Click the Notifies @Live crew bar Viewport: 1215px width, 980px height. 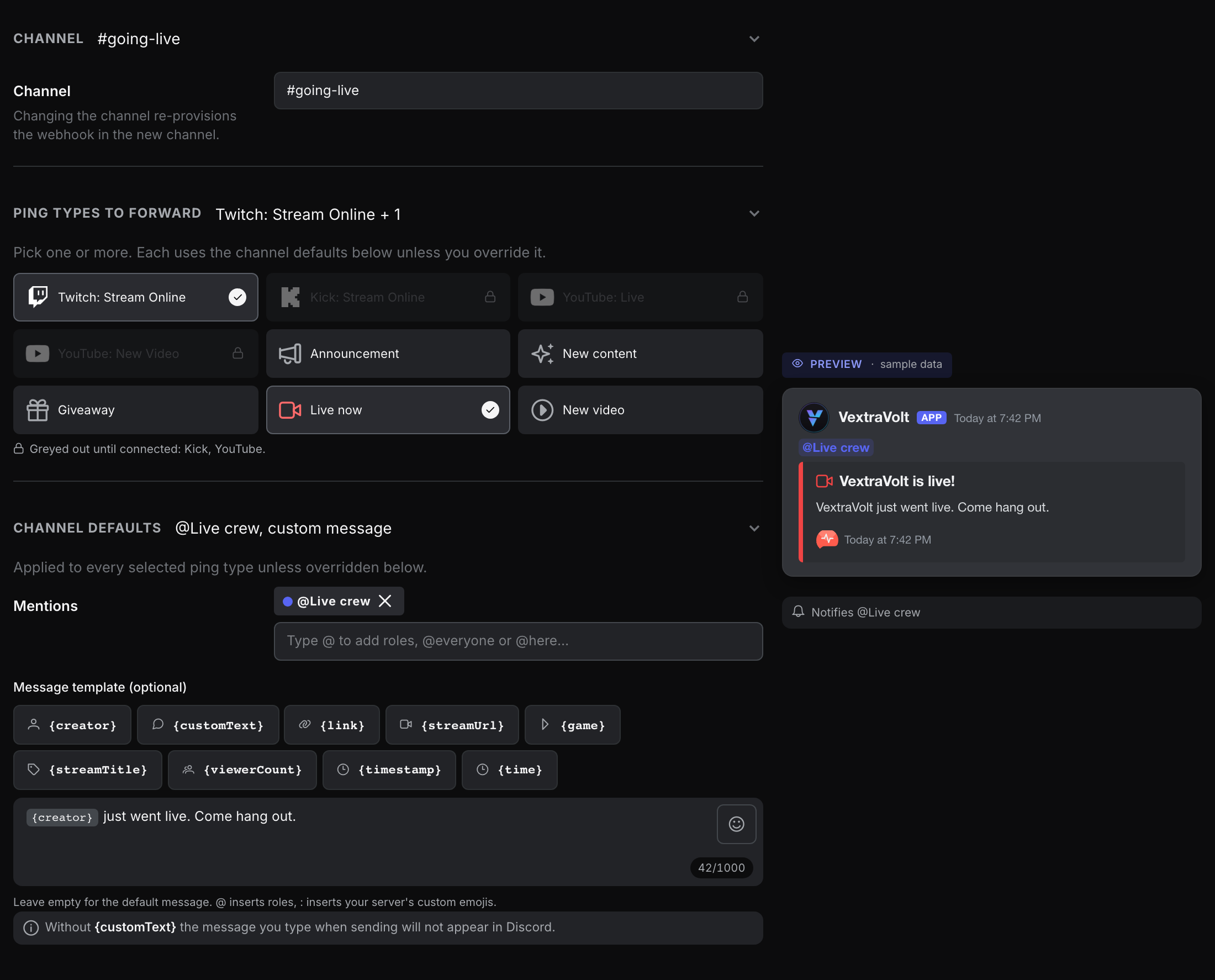pyautogui.click(x=991, y=613)
